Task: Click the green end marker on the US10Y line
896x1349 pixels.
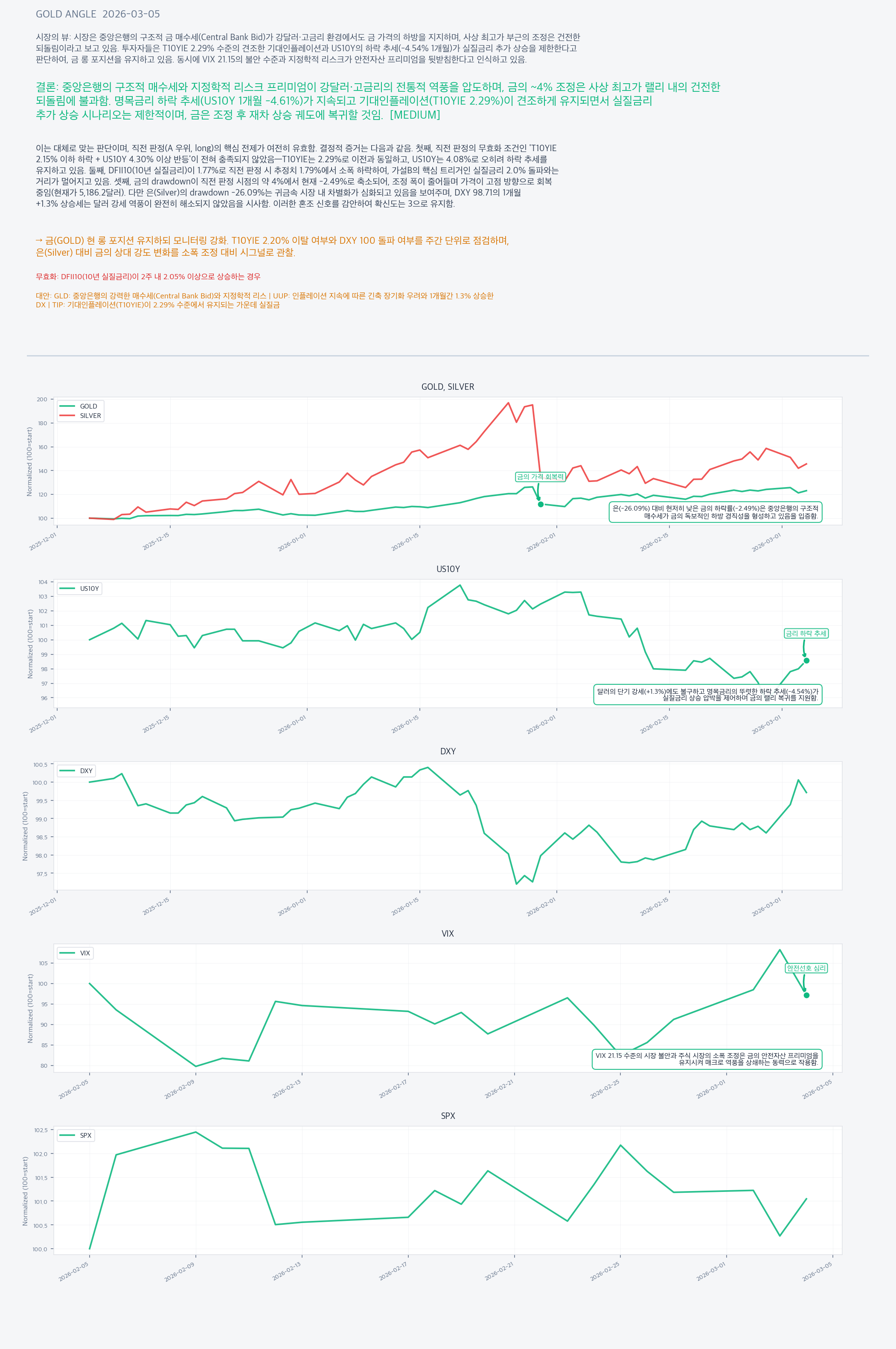Action: point(806,661)
